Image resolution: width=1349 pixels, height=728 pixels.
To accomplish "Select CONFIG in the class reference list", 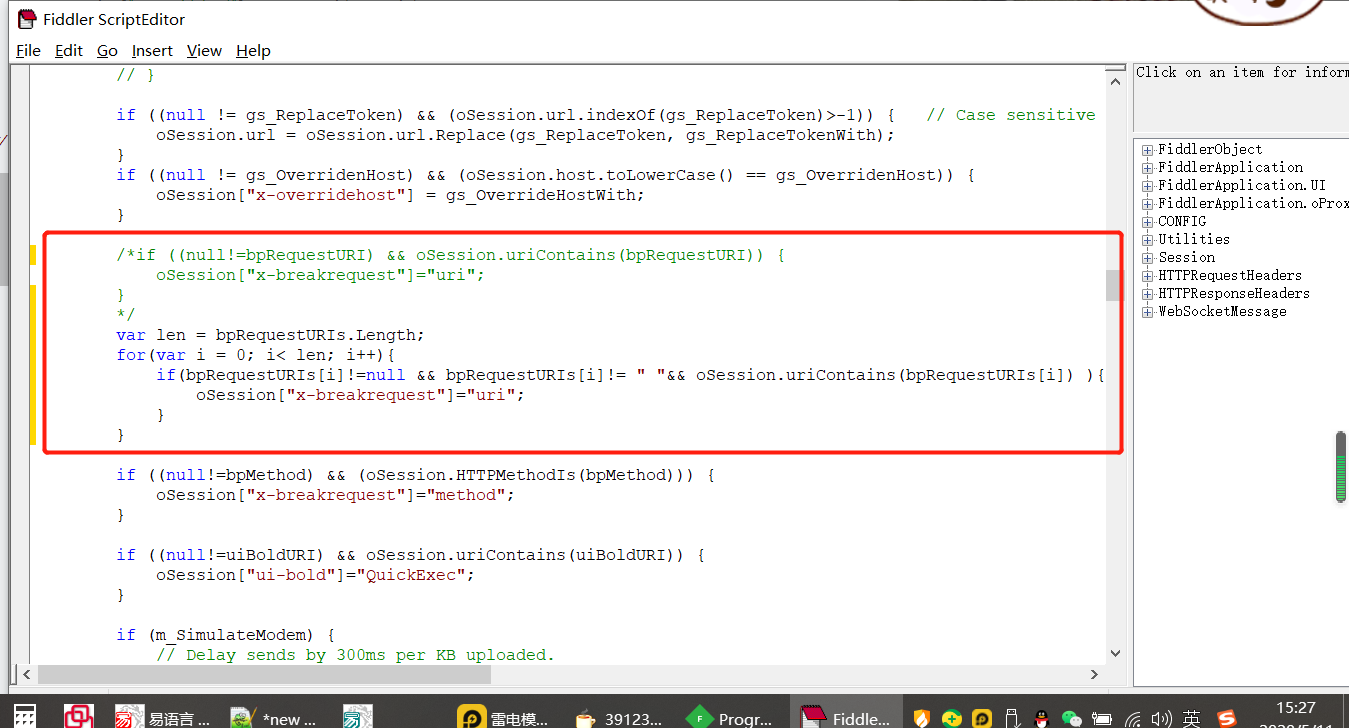I will [x=1181, y=221].
